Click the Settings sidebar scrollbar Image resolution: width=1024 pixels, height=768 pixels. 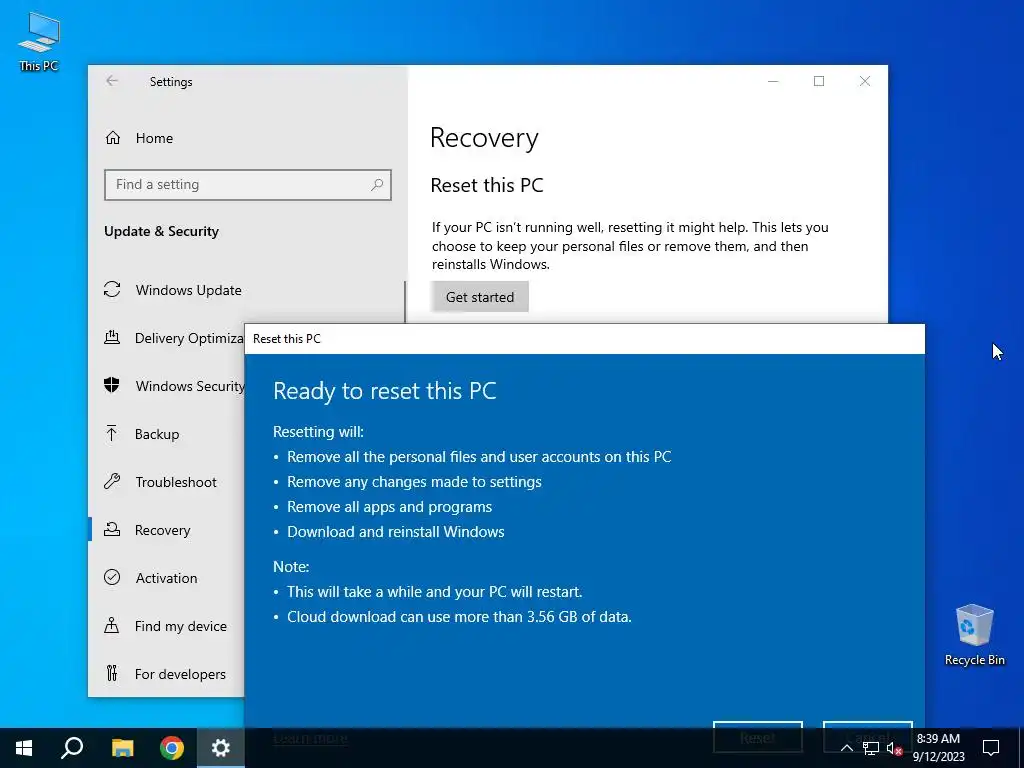[406, 302]
